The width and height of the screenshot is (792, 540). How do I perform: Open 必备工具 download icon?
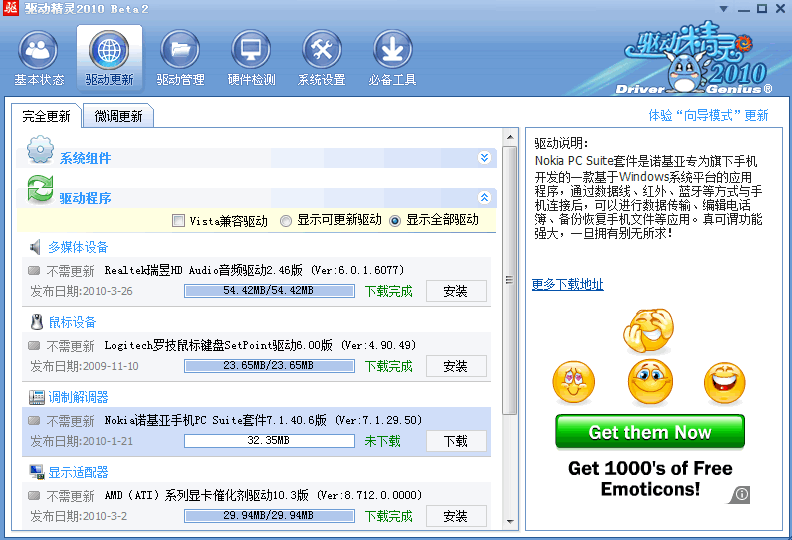392,50
